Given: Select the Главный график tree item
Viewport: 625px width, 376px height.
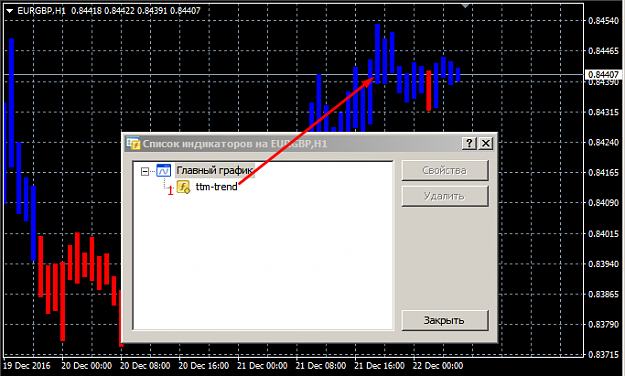Looking at the screenshot, I should (214, 171).
